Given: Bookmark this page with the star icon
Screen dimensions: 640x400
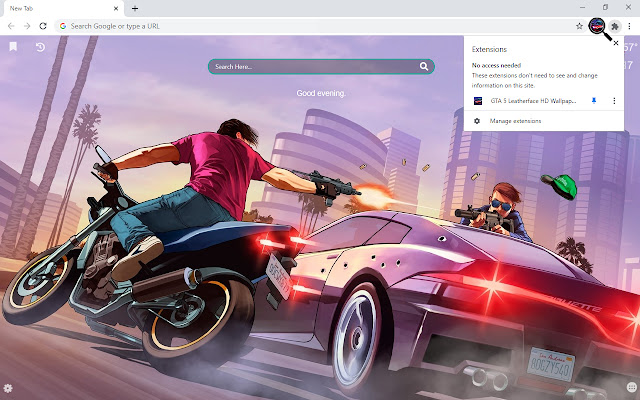Looking at the screenshot, I should tap(579, 26).
